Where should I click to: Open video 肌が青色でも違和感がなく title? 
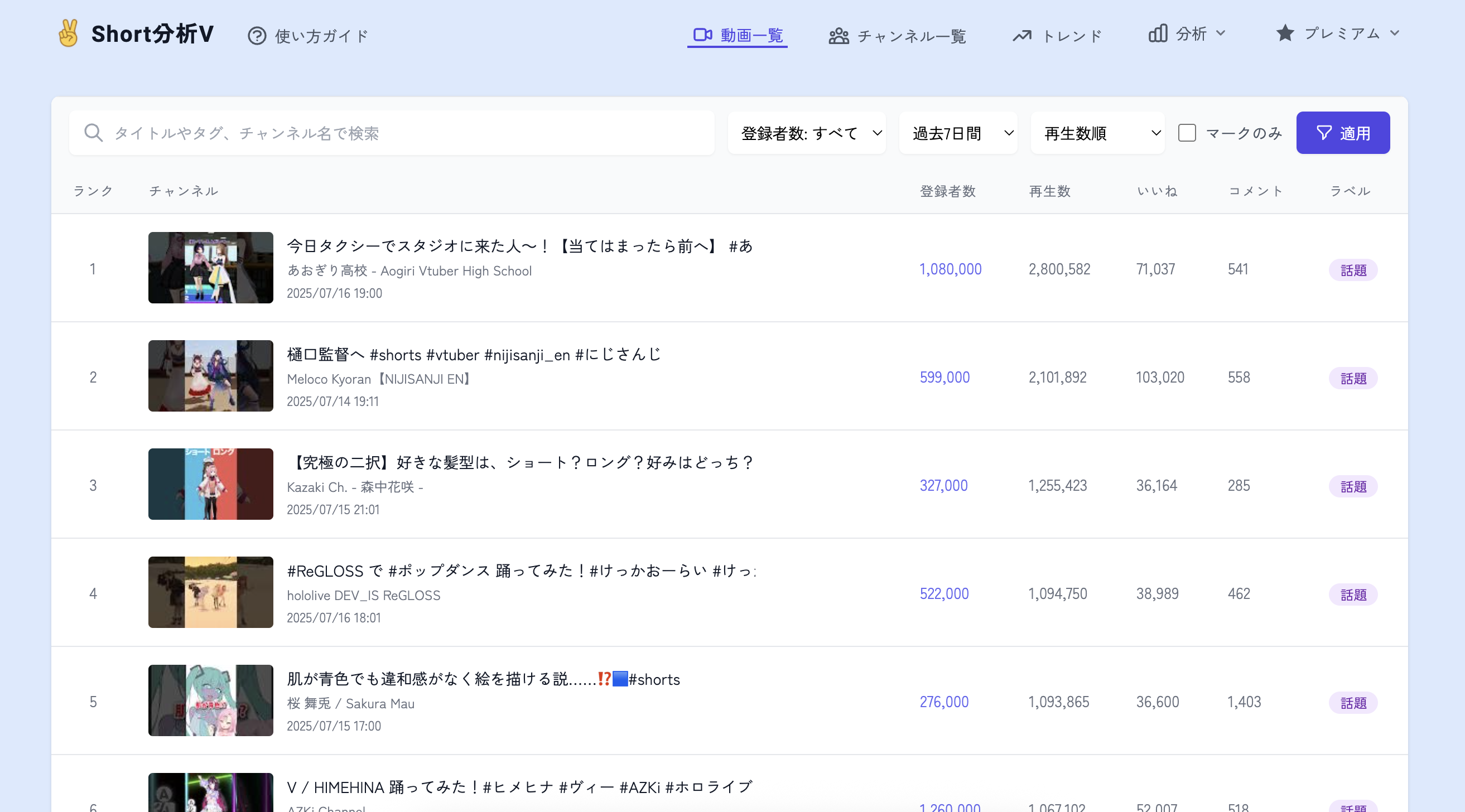tap(483, 679)
